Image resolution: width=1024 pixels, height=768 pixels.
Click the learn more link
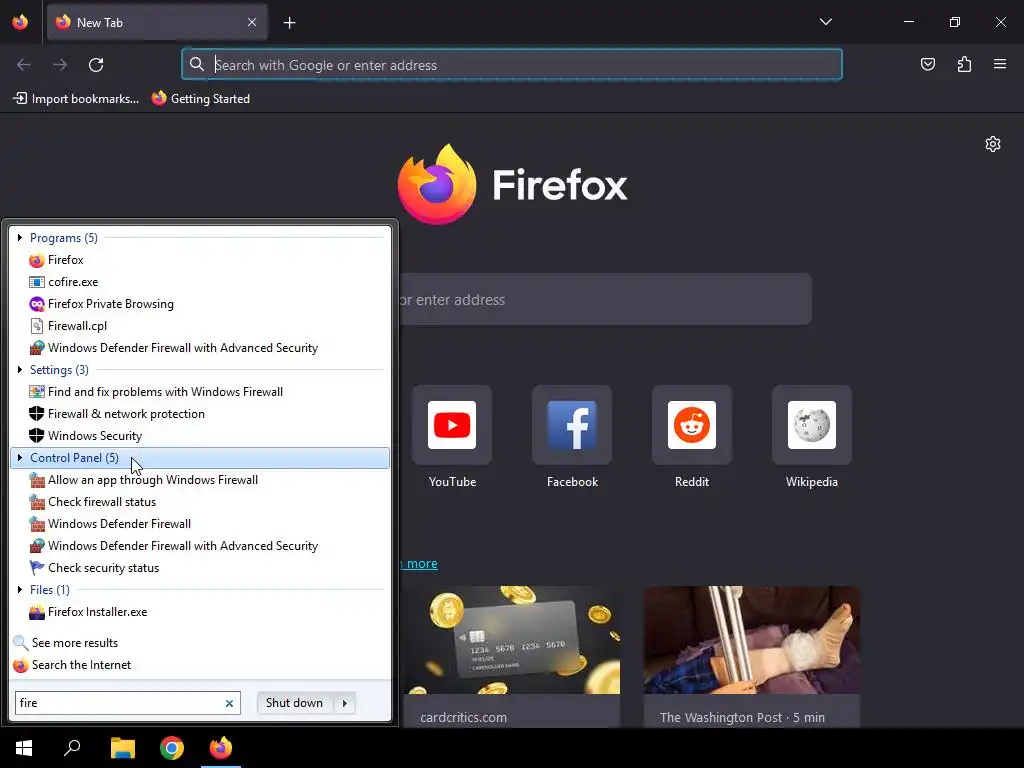click(419, 564)
